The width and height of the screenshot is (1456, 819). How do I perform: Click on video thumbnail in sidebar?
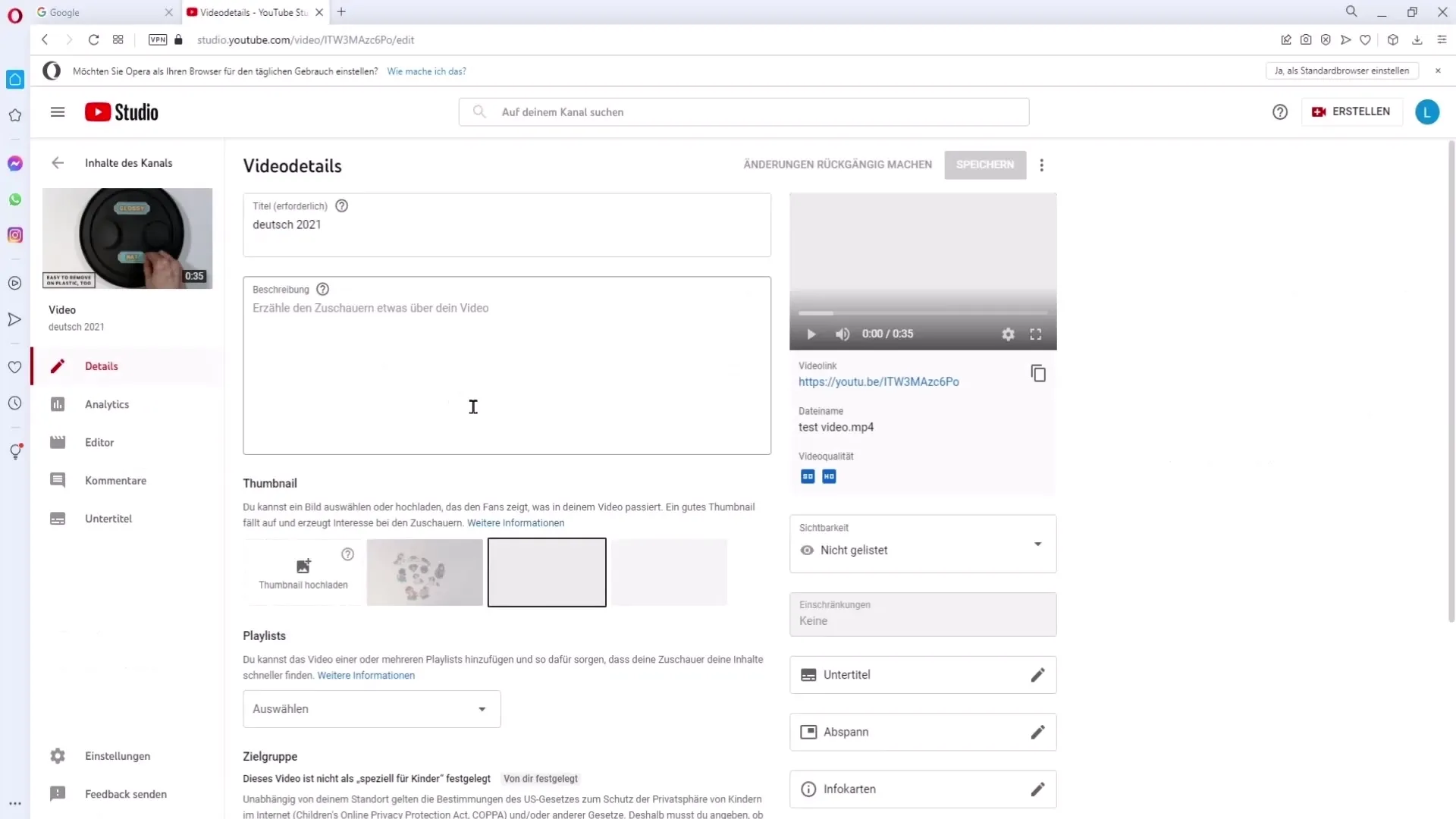coord(127,237)
